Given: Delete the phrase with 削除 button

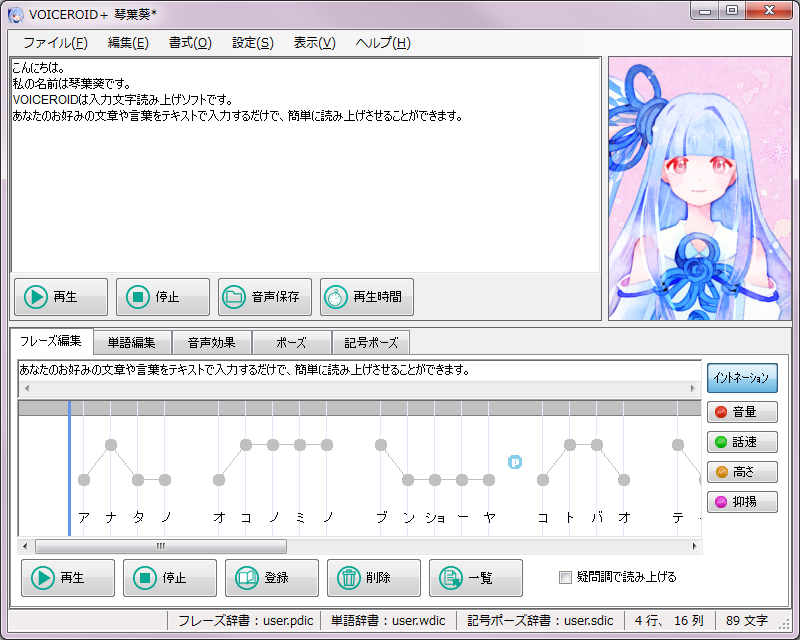Looking at the screenshot, I should pos(374,578).
